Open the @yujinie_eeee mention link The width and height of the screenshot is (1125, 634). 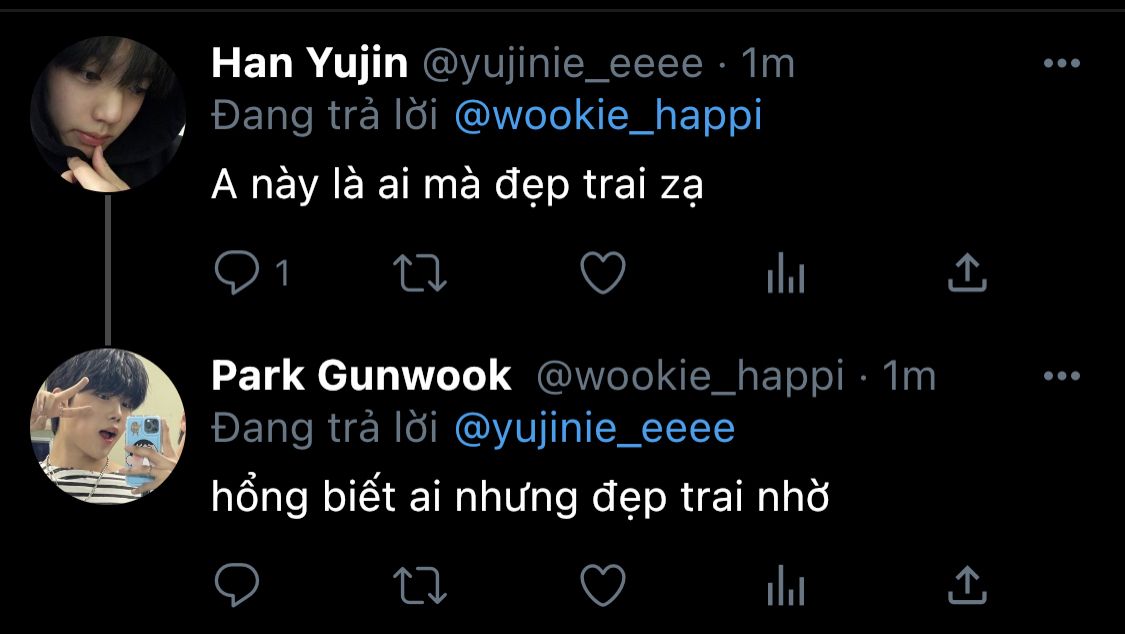pyautogui.click(x=595, y=429)
